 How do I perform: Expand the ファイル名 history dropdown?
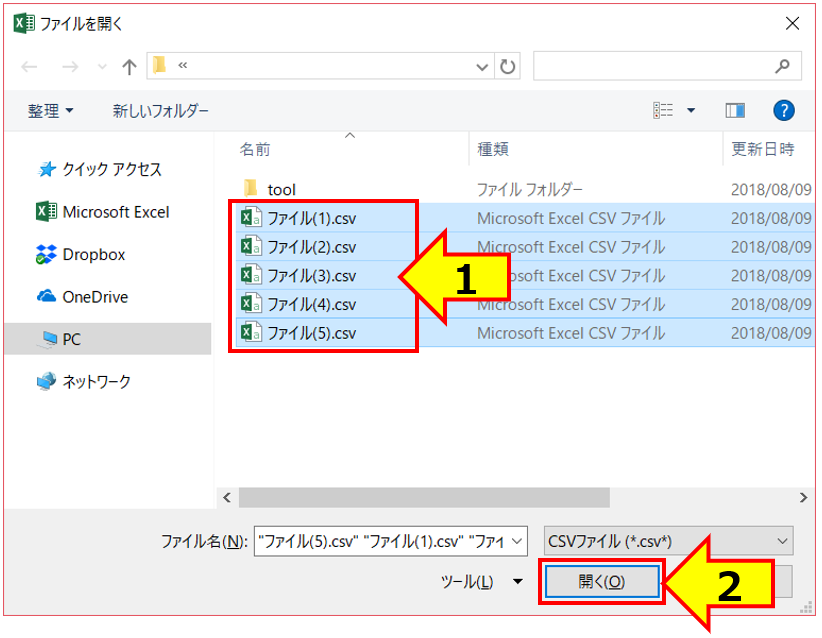(517, 541)
